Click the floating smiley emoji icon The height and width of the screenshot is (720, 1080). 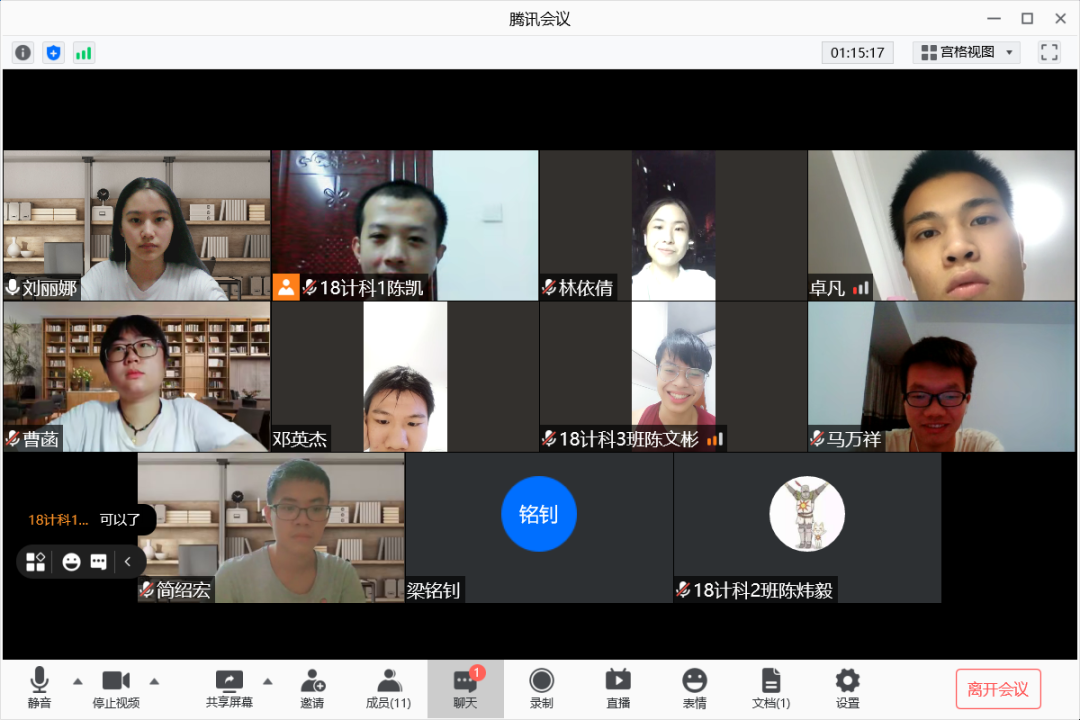tap(71, 562)
